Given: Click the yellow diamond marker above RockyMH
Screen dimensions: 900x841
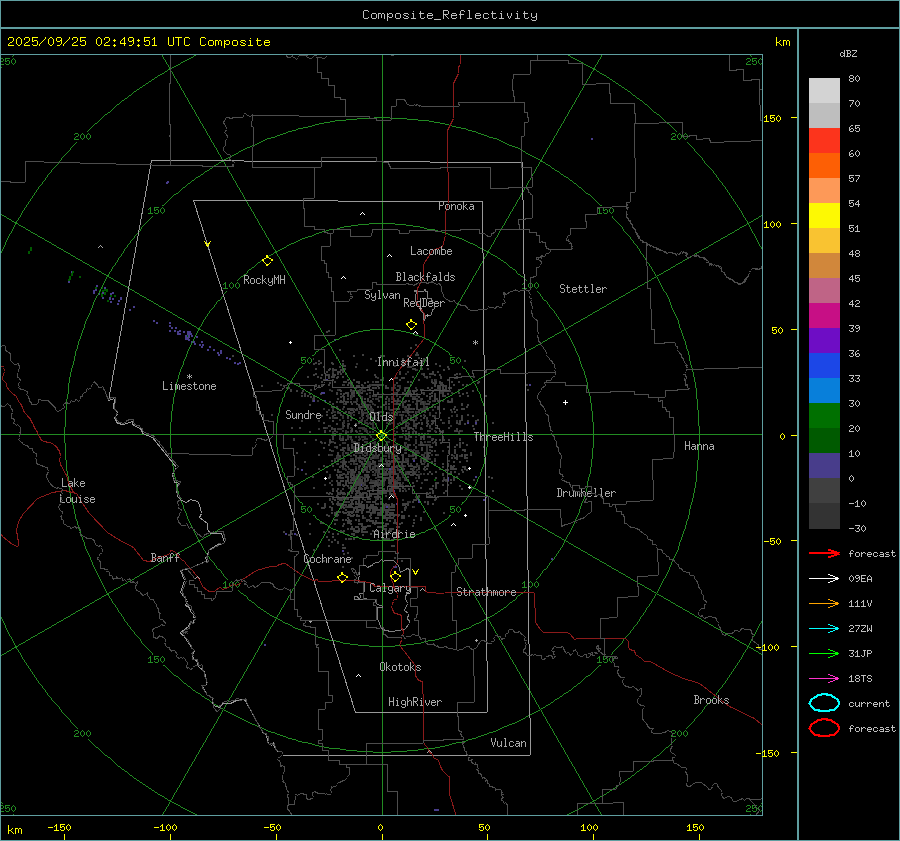Looking at the screenshot, I should [267, 260].
